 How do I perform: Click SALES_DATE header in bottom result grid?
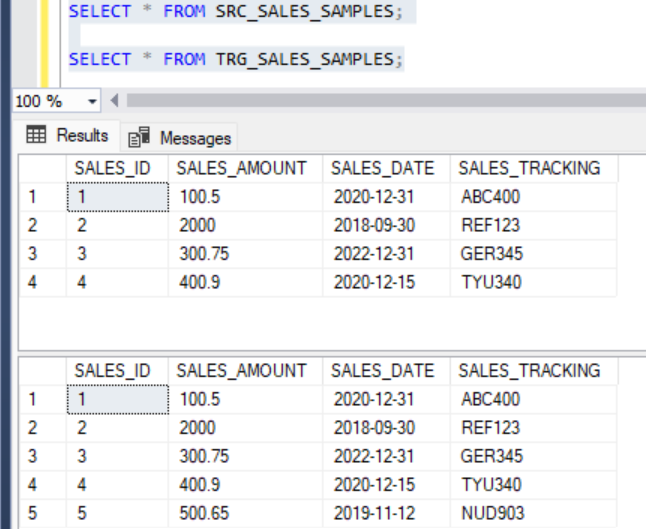pos(382,370)
